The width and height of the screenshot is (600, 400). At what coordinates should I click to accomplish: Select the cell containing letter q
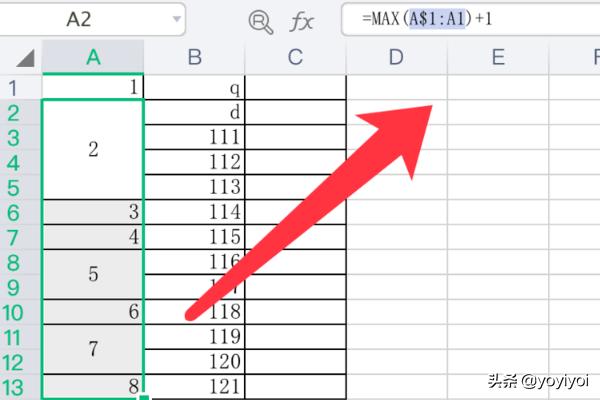click(x=194, y=88)
